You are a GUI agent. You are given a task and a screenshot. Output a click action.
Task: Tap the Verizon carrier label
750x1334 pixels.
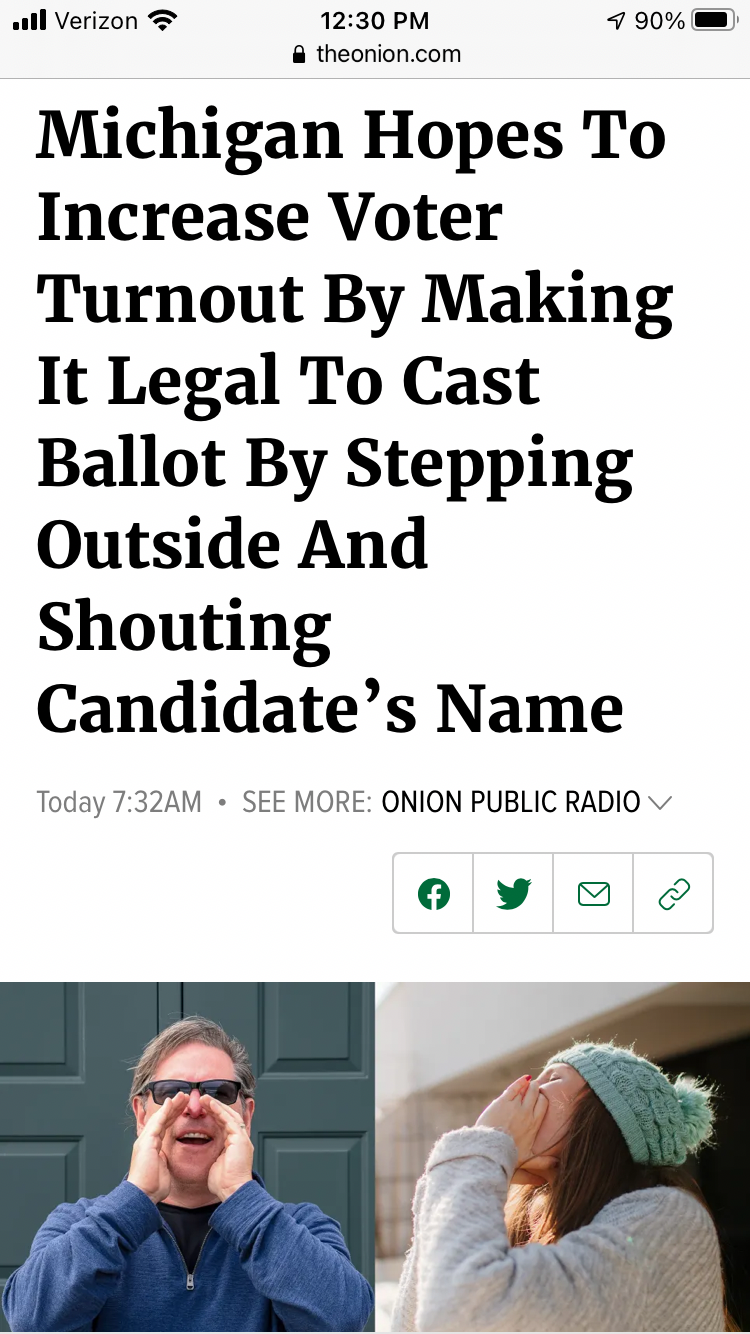[96, 20]
